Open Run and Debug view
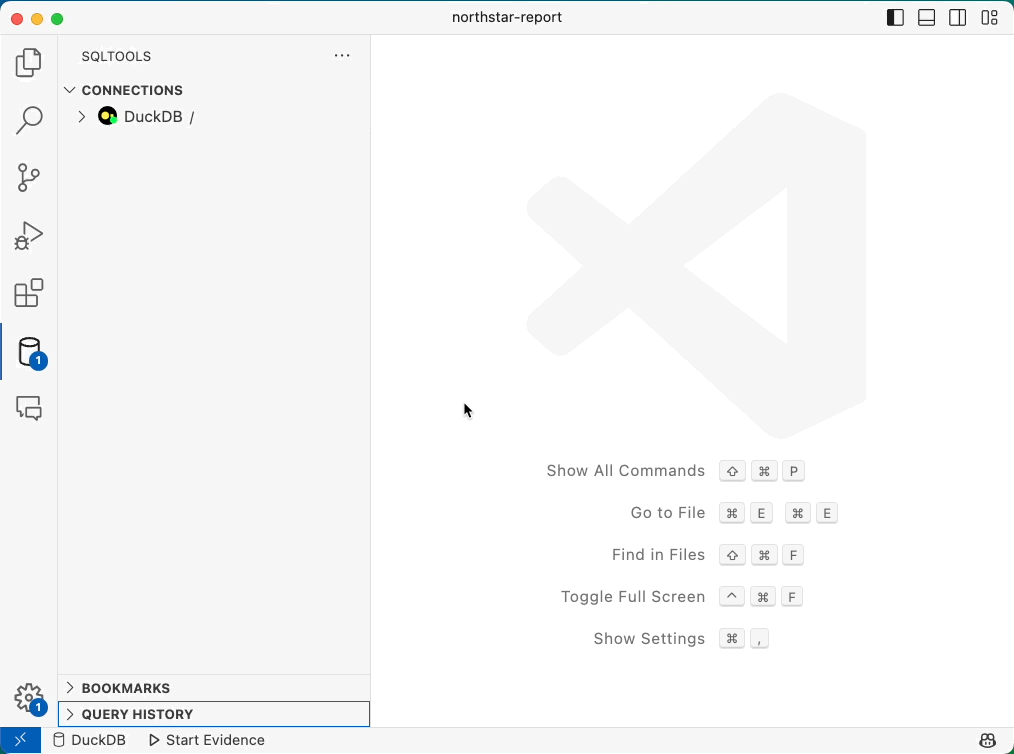Image resolution: width=1014 pixels, height=754 pixels. tap(29, 236)
